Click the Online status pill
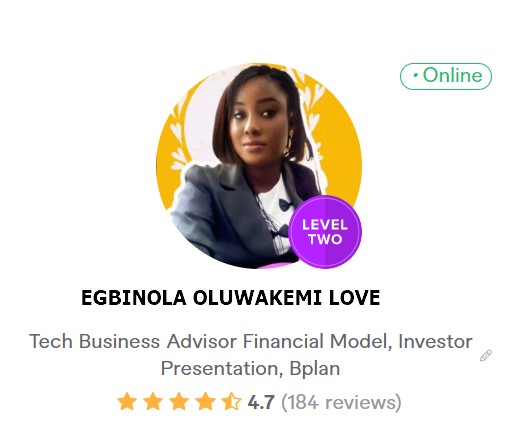 [446, 76]
